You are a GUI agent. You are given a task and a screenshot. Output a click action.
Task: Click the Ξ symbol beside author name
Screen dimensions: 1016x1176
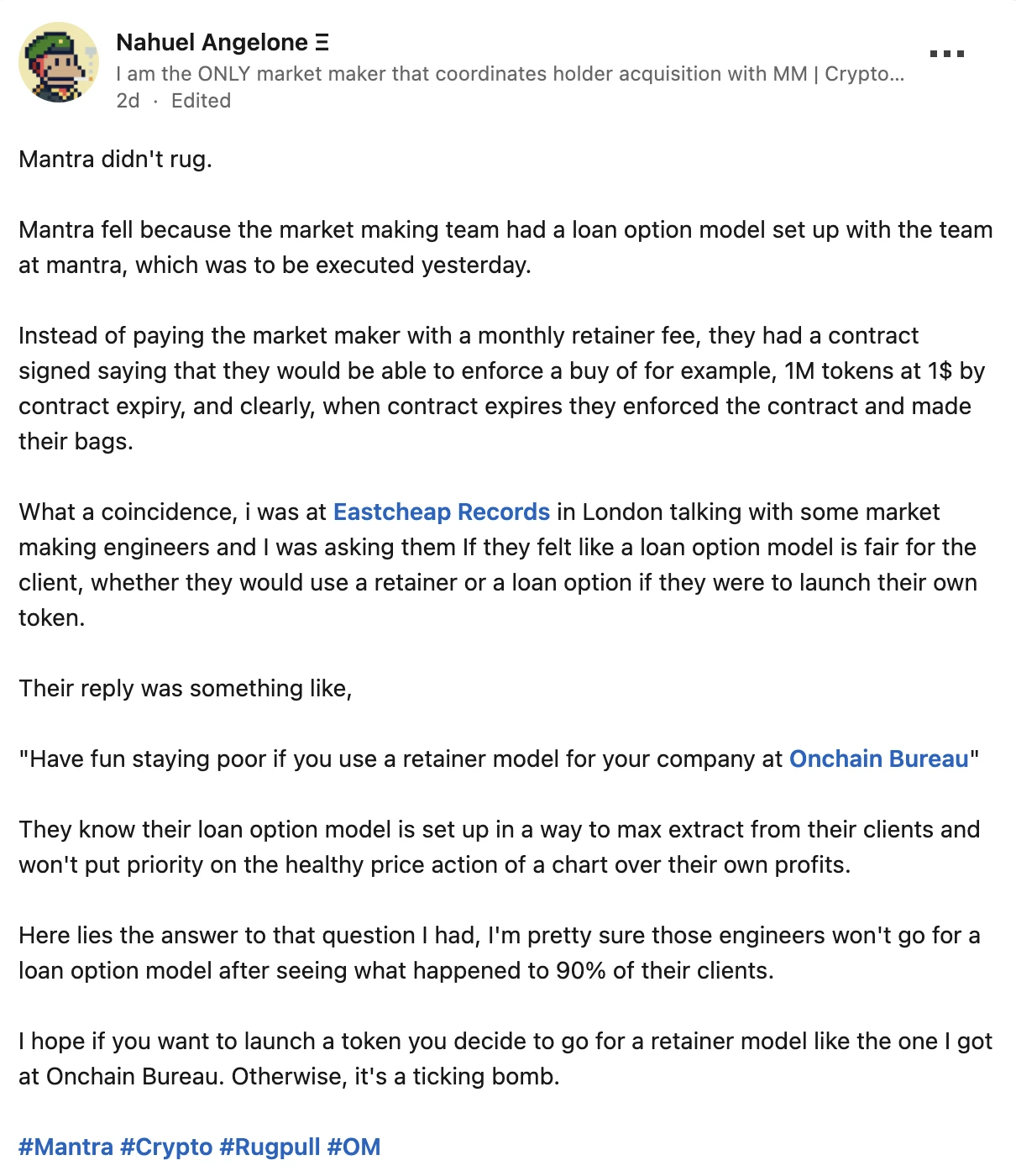coord(322,42)
